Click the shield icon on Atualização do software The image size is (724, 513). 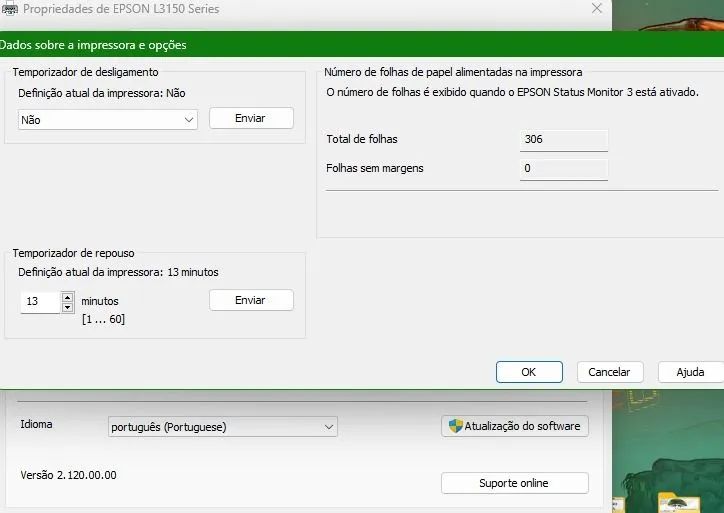click(455, 426)
